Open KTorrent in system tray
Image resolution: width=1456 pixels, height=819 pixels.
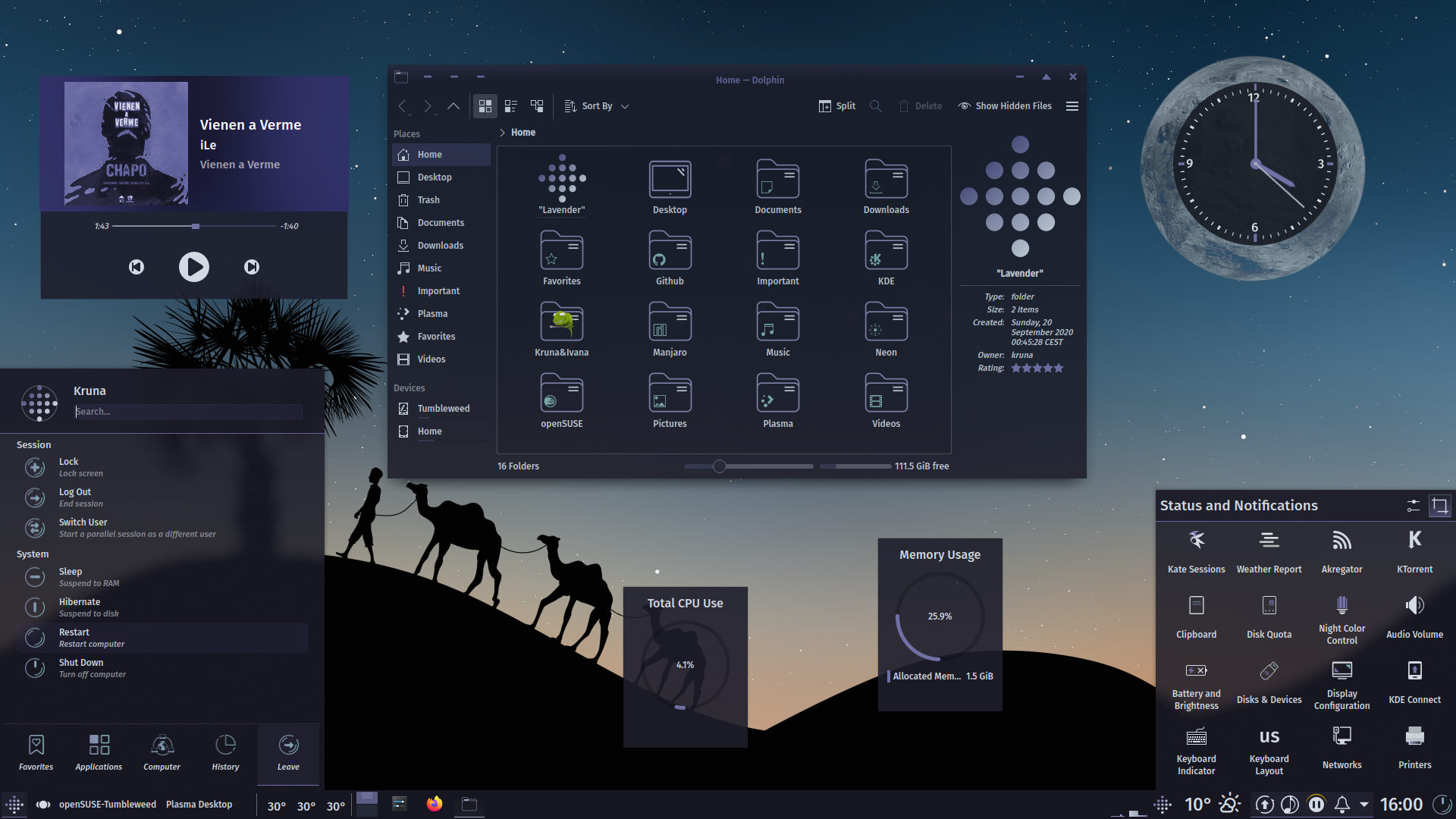(1414, 551)
